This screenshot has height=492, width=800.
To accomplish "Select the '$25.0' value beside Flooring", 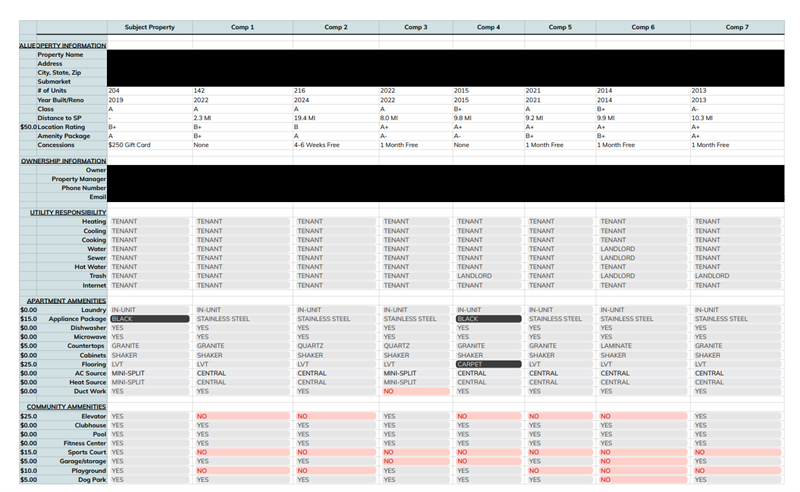I will click(29, 364).
